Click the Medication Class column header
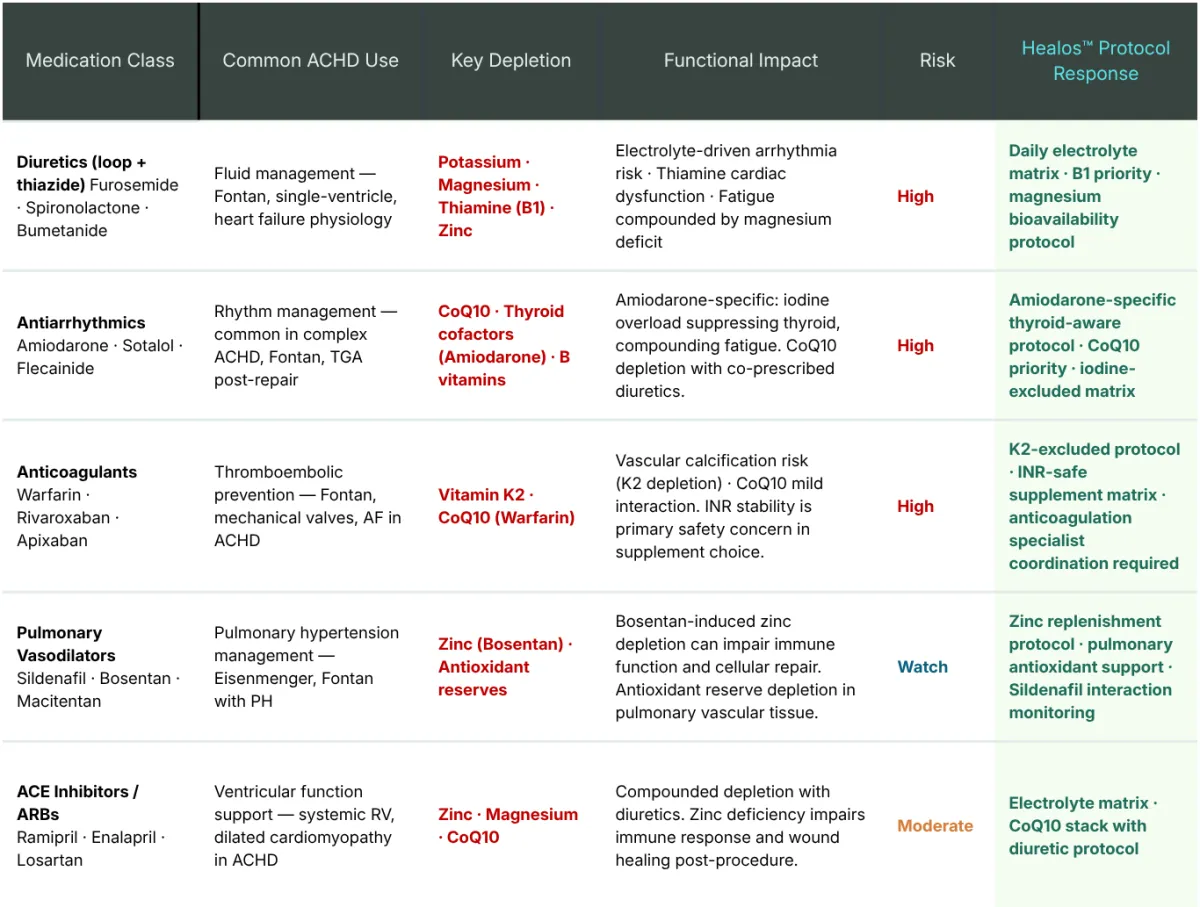Image resolution: width=1200 pixels, height=907 pixels. pyautogui.click(x=100, y=60)
